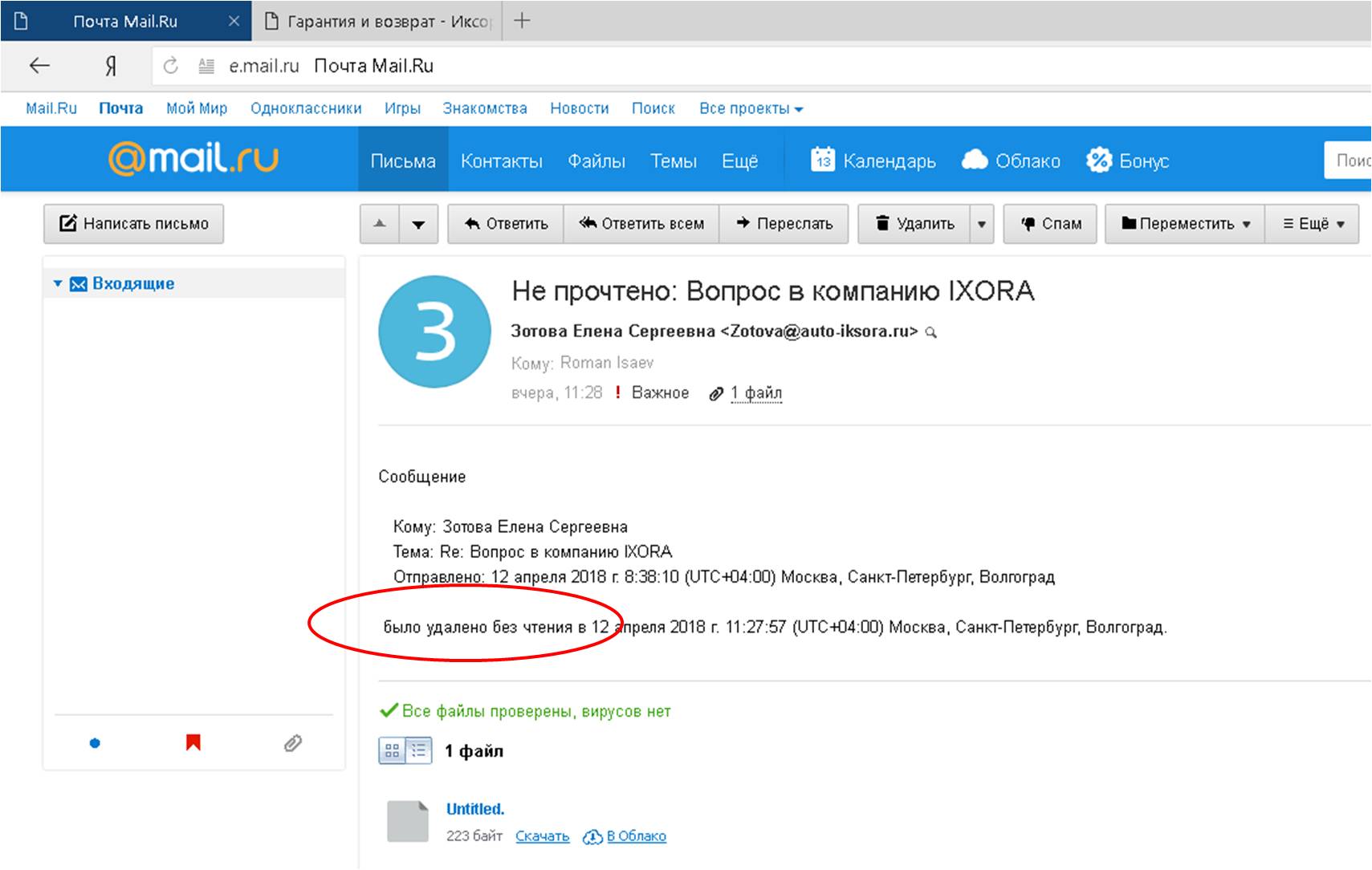Click Написать письмо to compose

[x=133, y=224]
